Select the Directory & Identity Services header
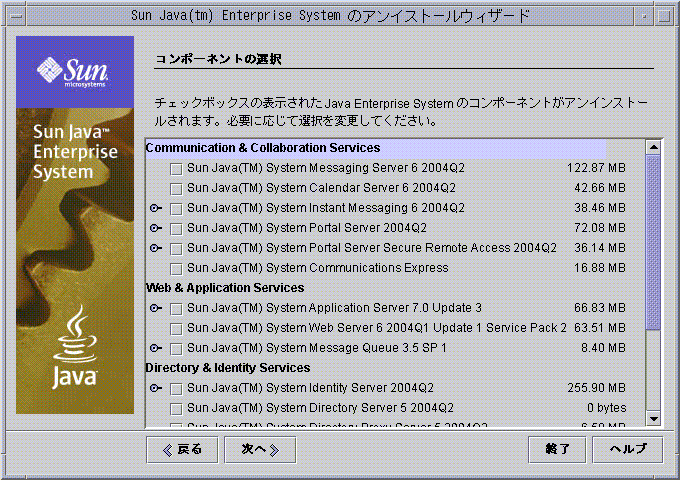The image size is (680, 480). point(228,368)
